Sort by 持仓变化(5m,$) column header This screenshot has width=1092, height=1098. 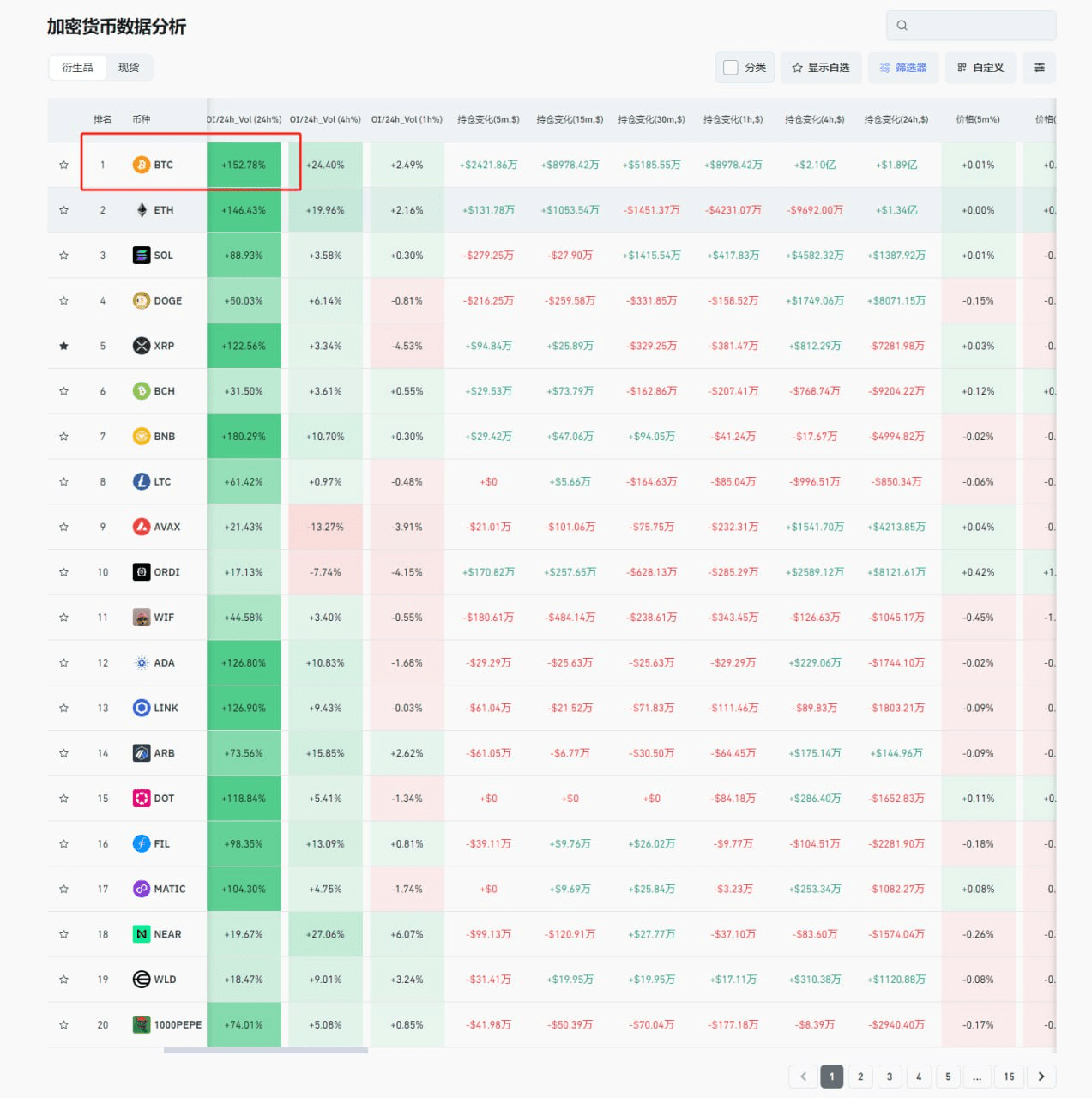488,119
